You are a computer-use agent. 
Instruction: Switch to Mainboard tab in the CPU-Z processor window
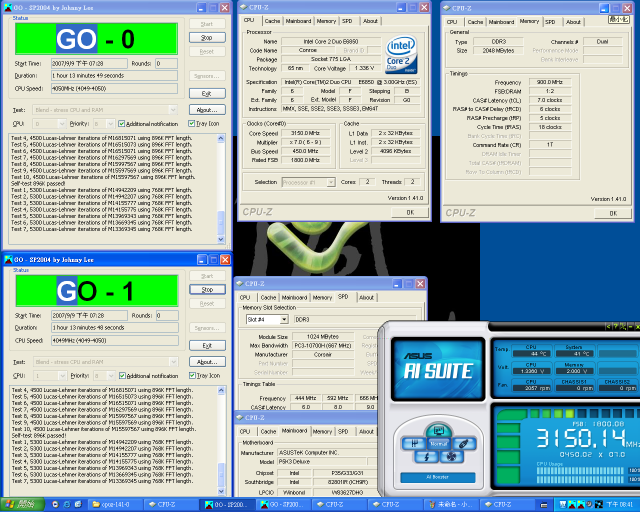tap(298, 21)
